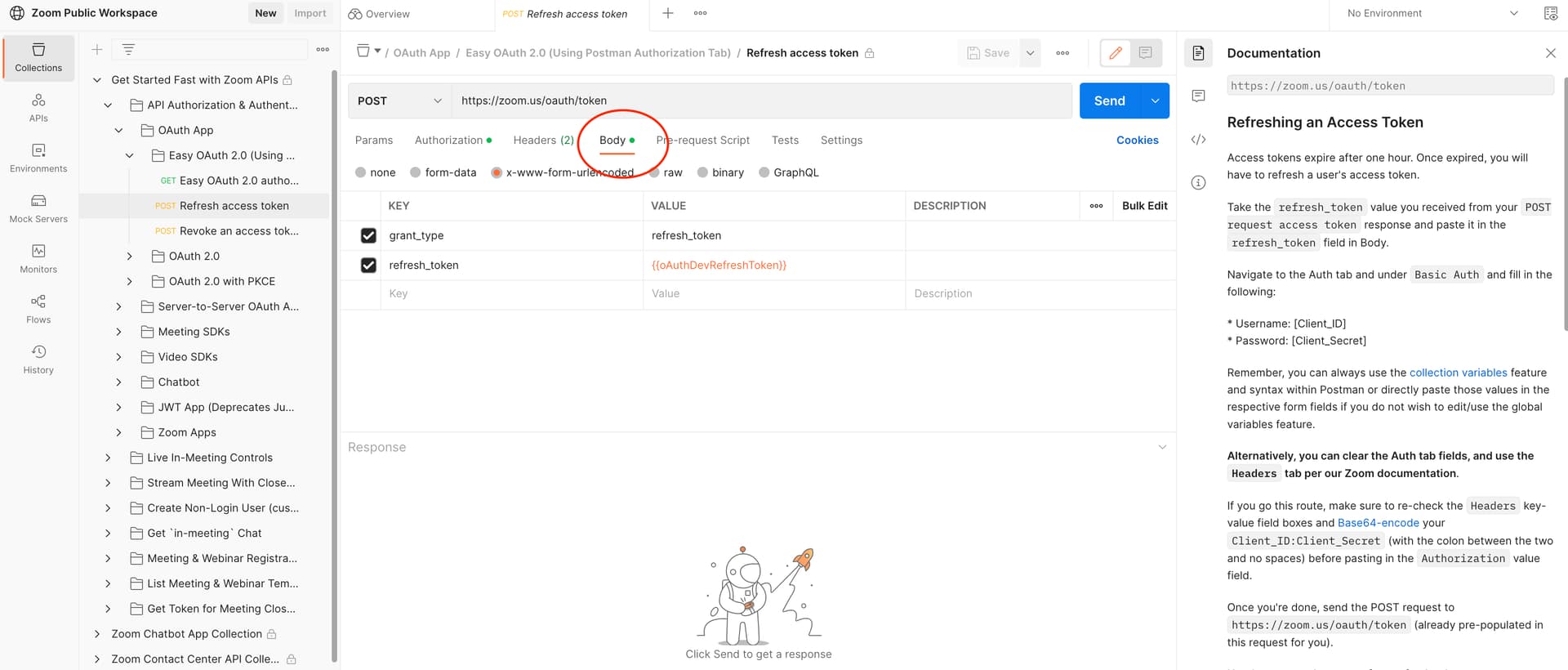Open the tab bar overflow options

point(700,13)
